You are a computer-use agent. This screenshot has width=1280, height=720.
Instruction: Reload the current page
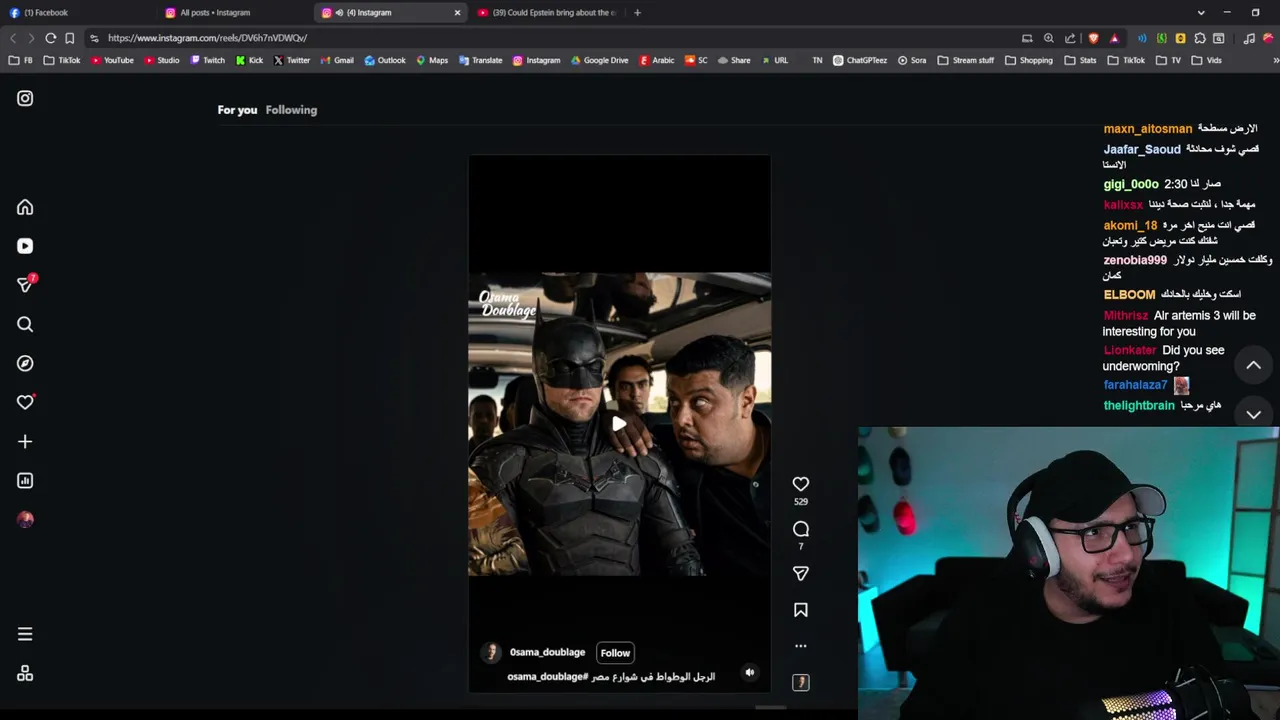tap(50, 38)
